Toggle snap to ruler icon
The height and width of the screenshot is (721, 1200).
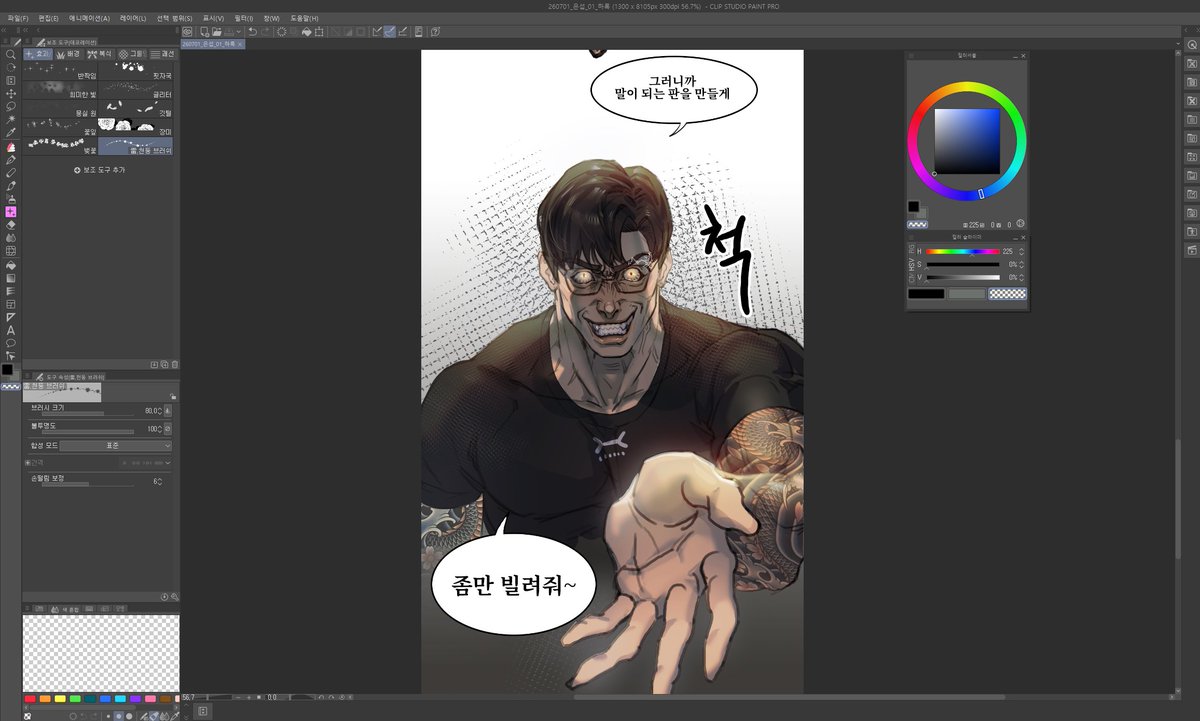pyautogui.click(x=377, y=32)
